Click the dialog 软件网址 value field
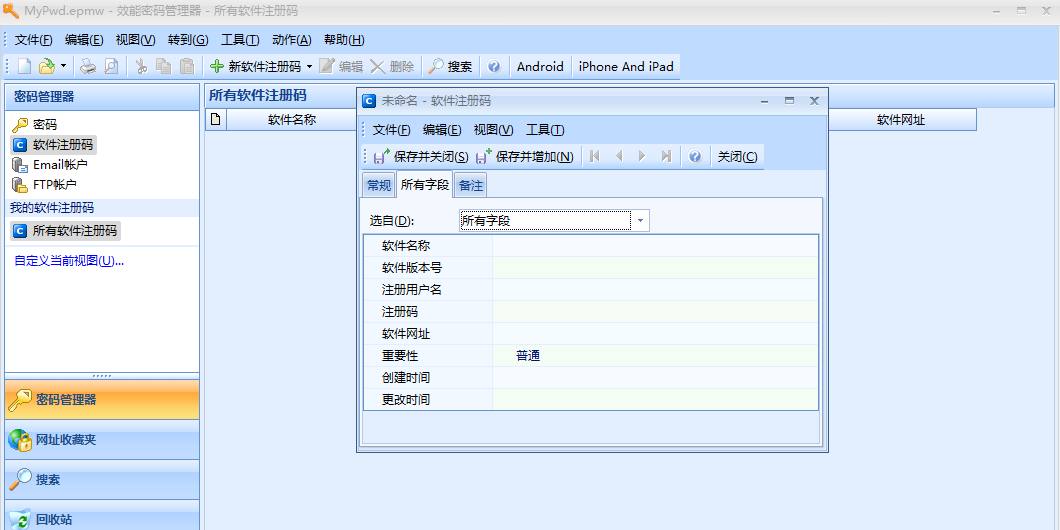This screenshot has width=1060, height=530. point(655,334)
